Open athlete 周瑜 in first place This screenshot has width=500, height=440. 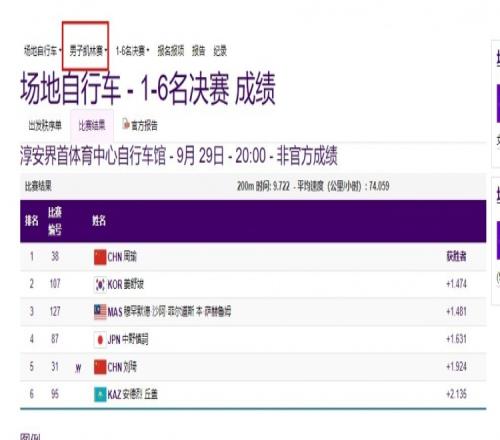[130, 257]
